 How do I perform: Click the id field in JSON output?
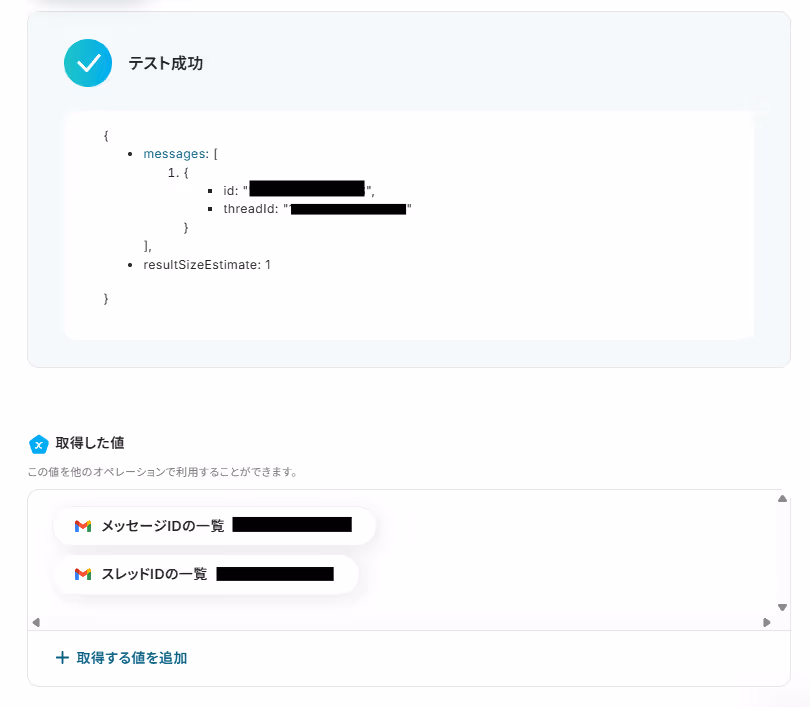[x=299, y=190]
